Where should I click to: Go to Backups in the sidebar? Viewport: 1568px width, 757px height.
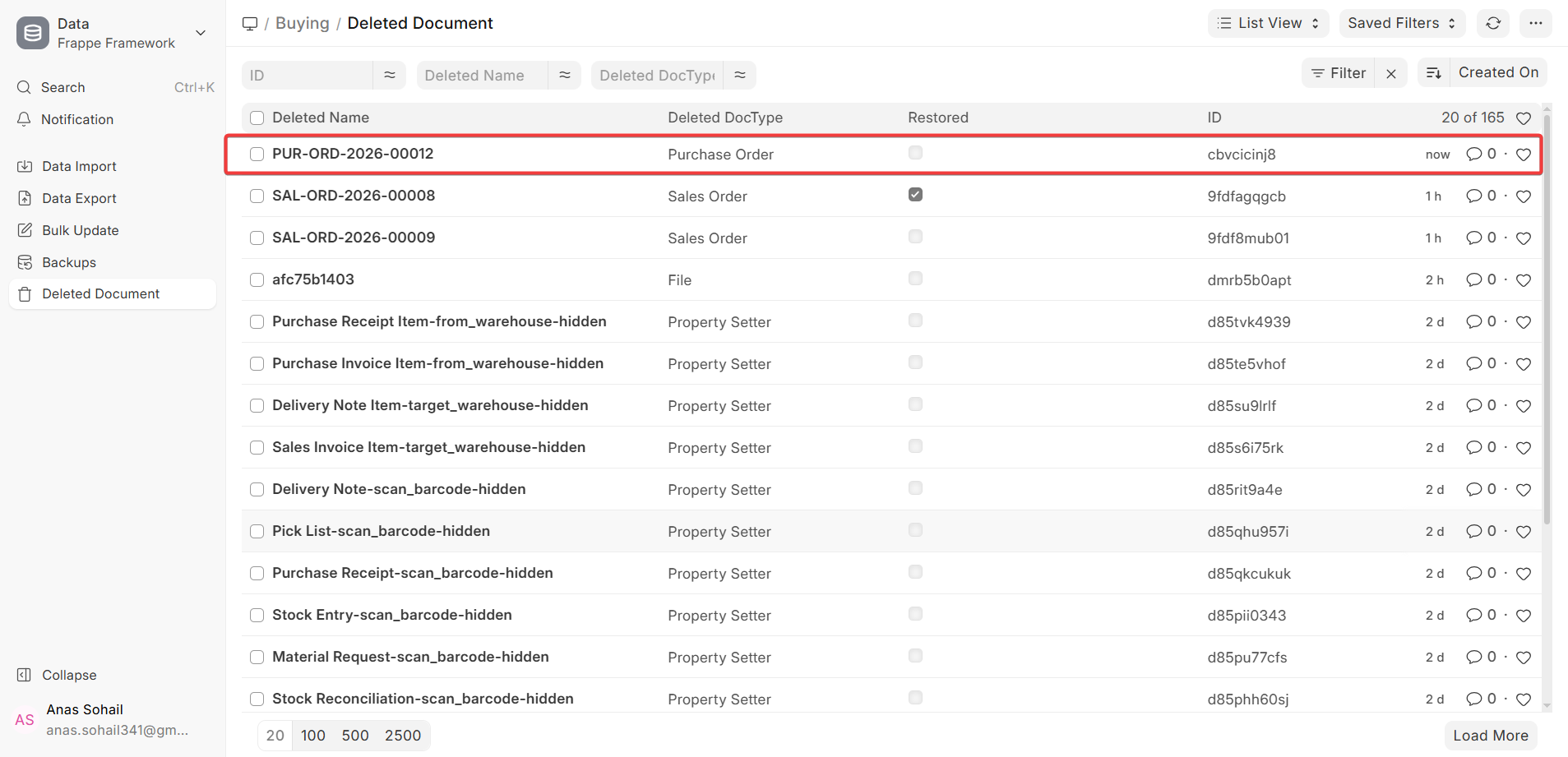pos(69,262)
